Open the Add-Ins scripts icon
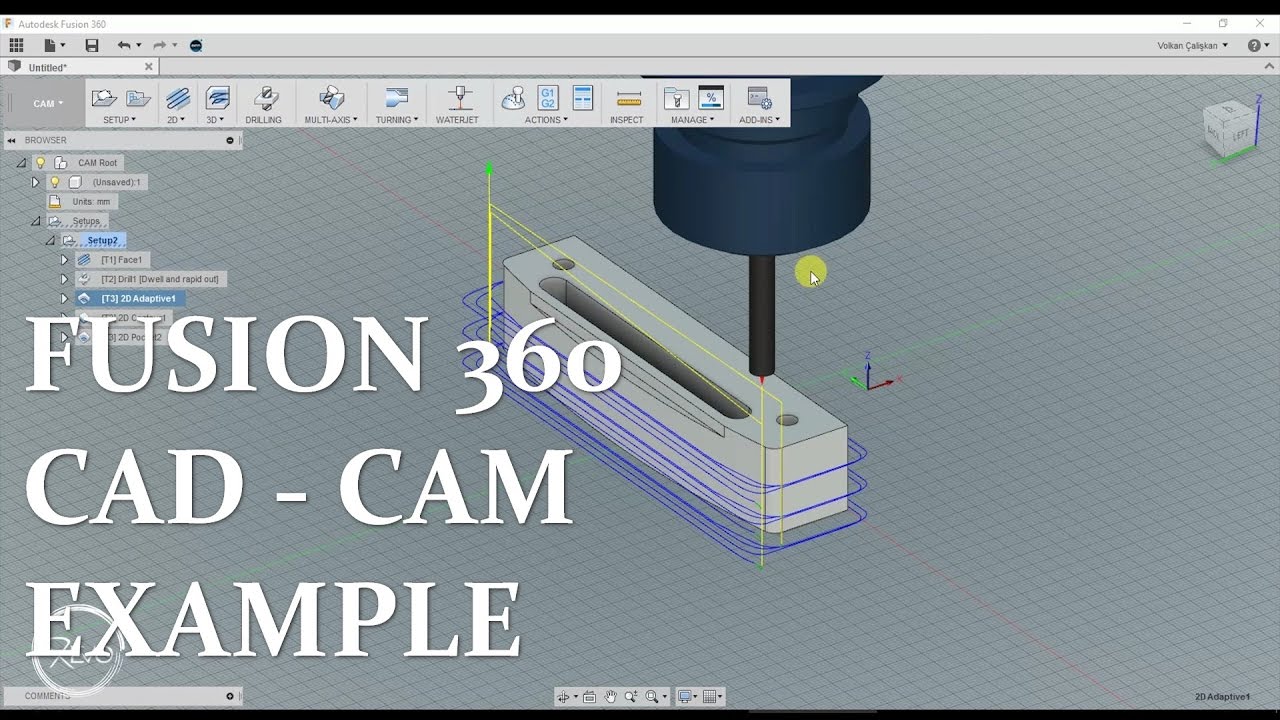The width and height of the screenshot is (1280, 720). tap(760, 98)
